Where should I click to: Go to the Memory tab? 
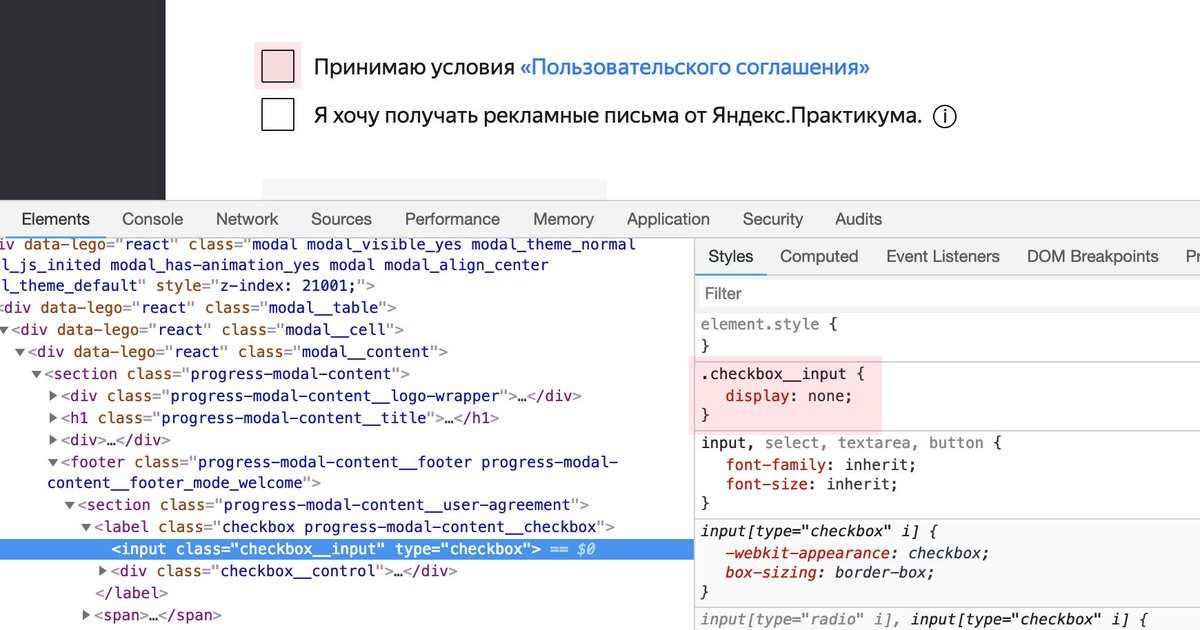pos(563,219)
